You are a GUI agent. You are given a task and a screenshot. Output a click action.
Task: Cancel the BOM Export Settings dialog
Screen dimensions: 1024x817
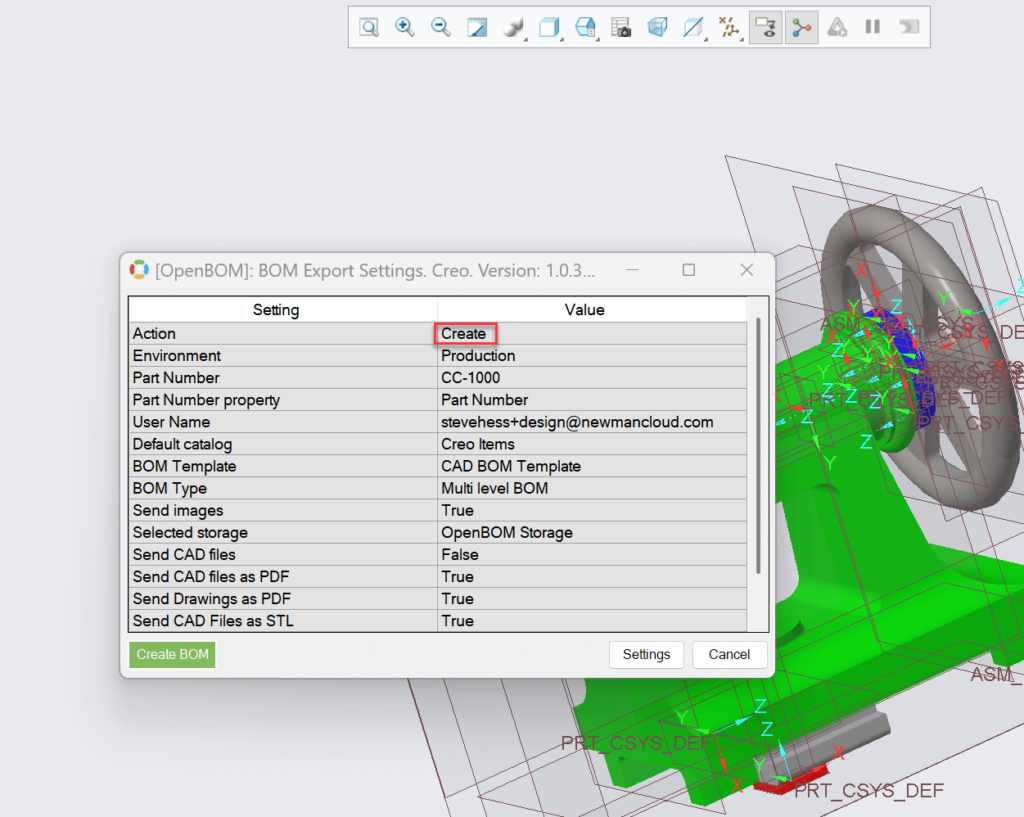[729, 654]
